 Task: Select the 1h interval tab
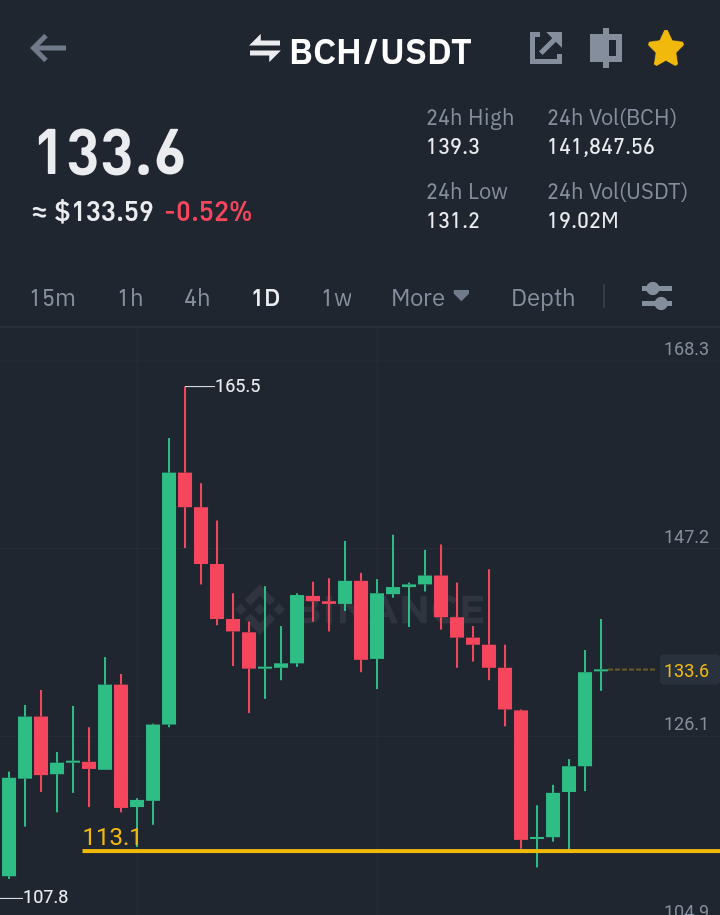[131, 298]
